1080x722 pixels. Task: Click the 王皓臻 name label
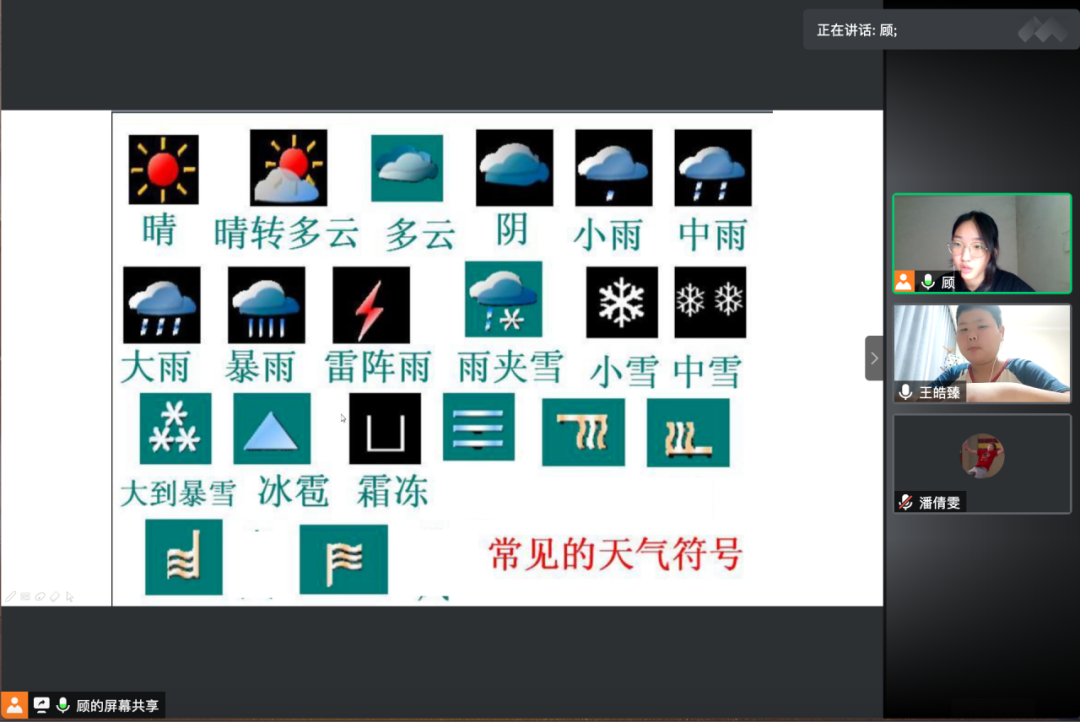[x=940, y=393]
